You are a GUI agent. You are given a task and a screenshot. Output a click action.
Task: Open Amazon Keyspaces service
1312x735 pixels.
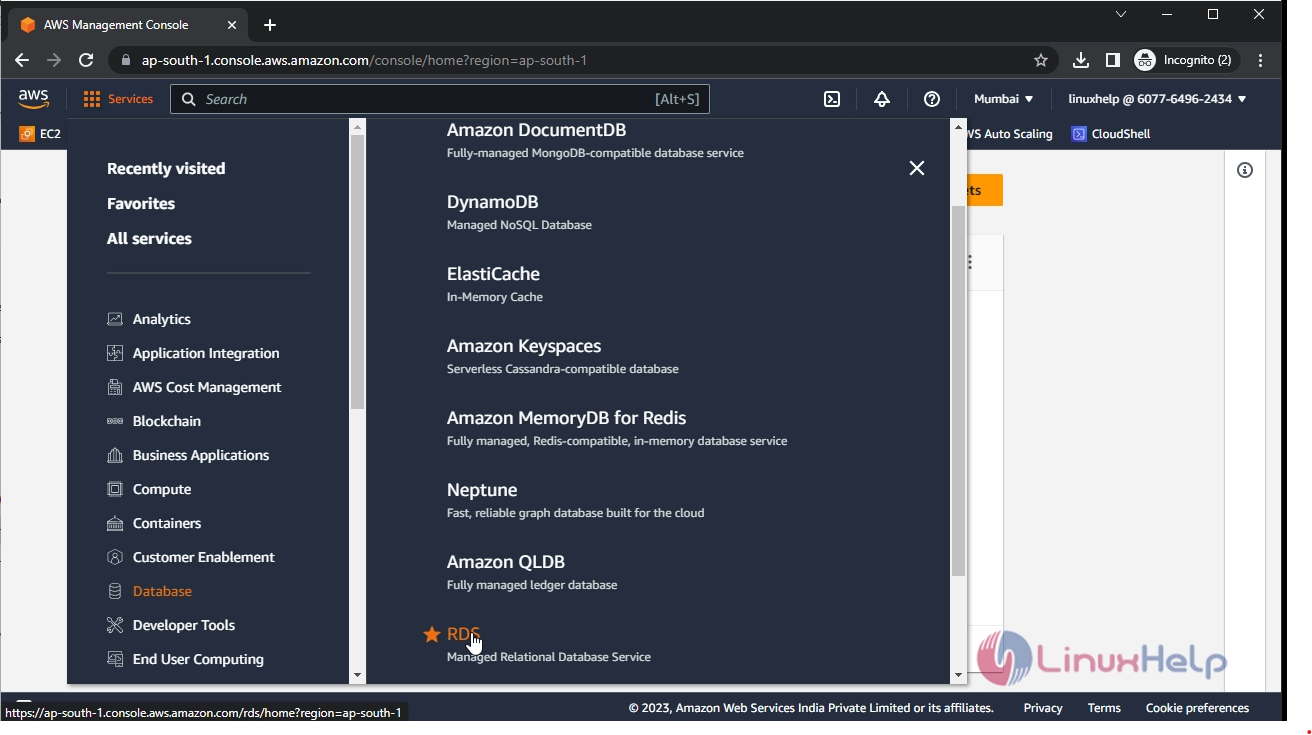(524, 346)
